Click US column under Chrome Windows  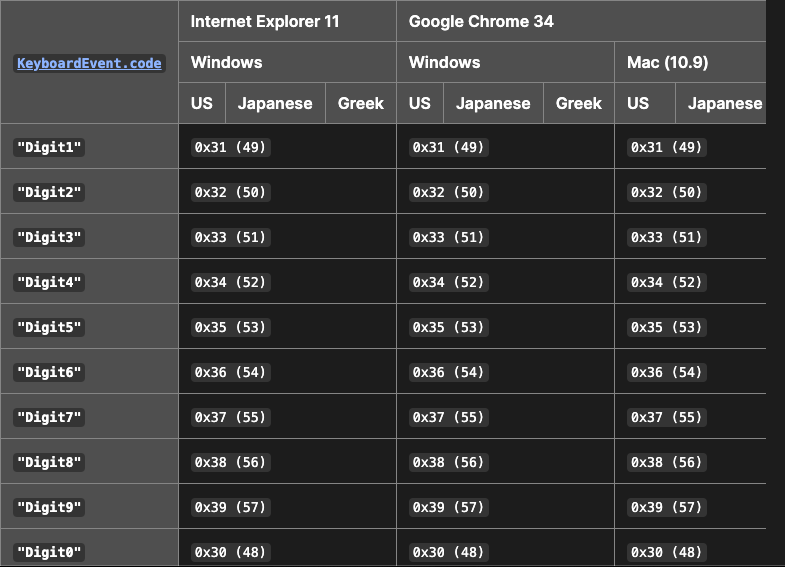coord(420,104)
